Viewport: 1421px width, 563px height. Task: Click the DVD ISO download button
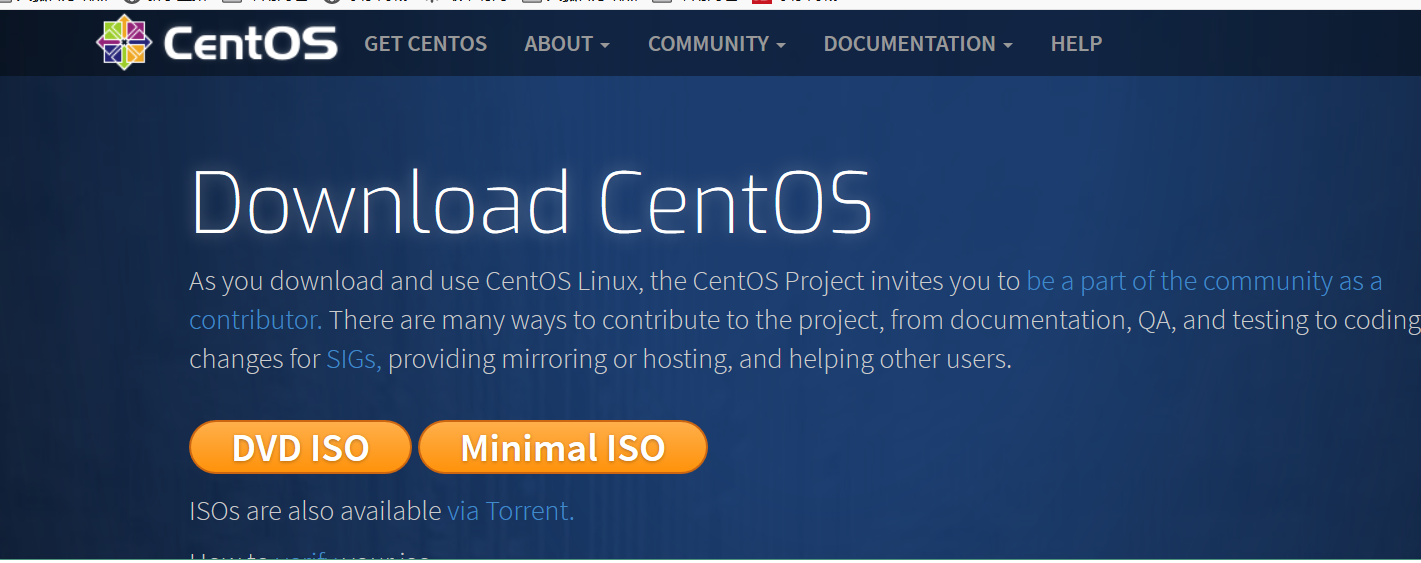[x=300, y=447]
